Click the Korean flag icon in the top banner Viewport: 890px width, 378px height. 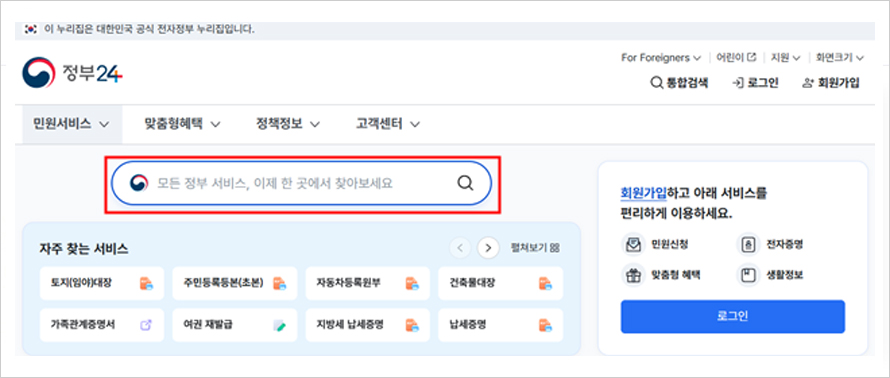tap(31, 30)
